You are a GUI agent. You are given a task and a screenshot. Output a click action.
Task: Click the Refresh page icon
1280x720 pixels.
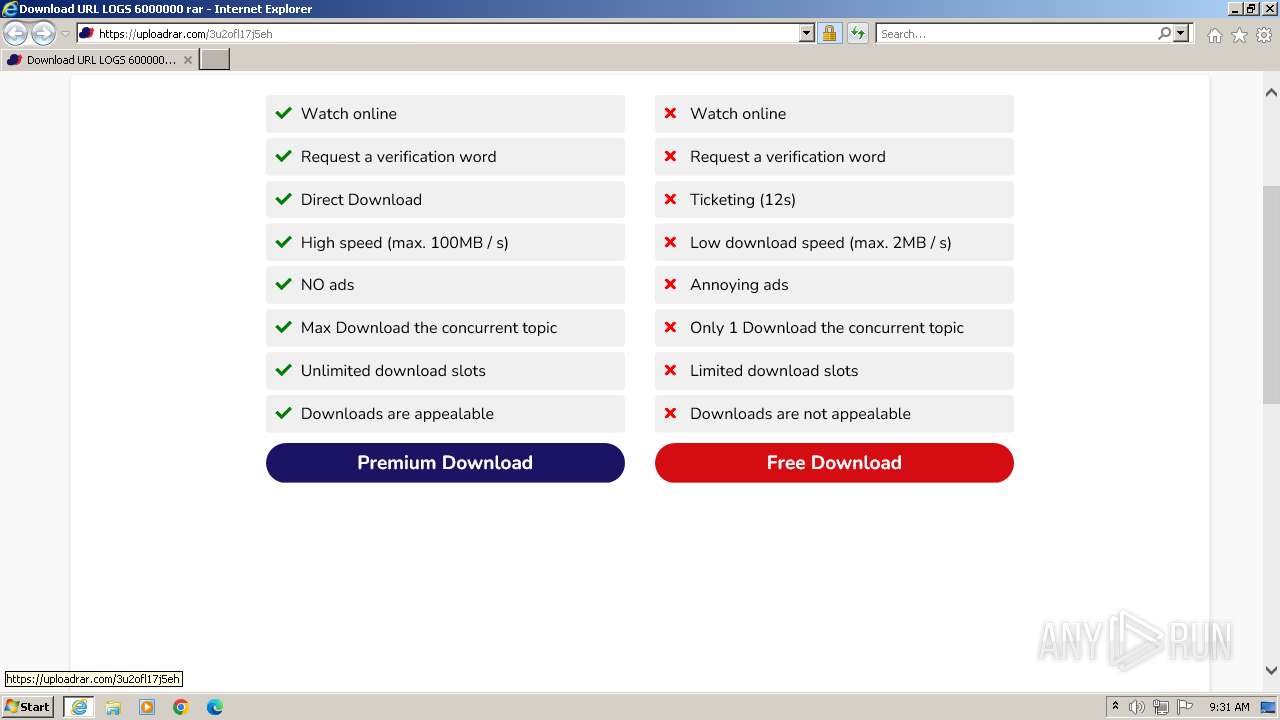pos(858,34)
